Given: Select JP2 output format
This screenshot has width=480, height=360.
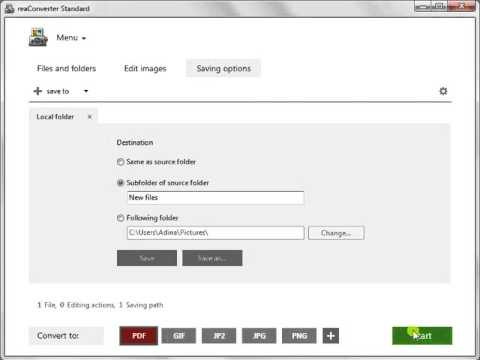Looking at the screenshot, I should click(x=219, y=336).
